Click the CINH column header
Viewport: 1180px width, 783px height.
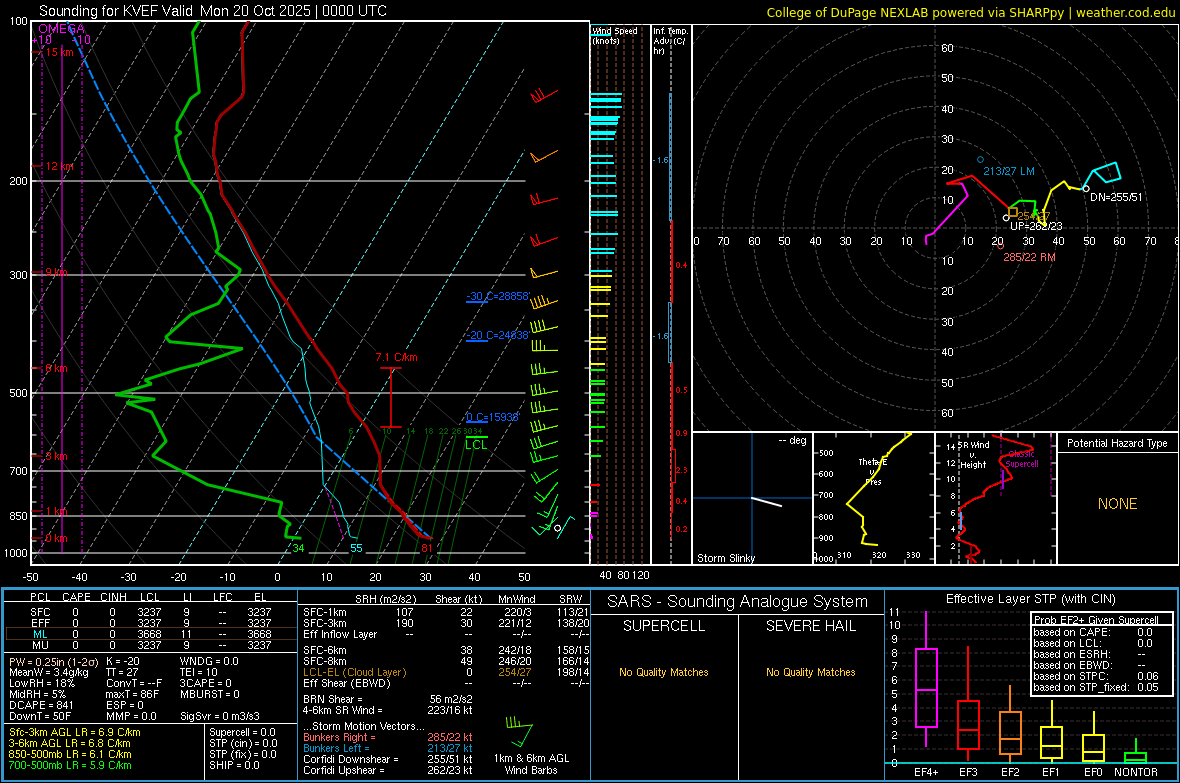tap(113, 597)
